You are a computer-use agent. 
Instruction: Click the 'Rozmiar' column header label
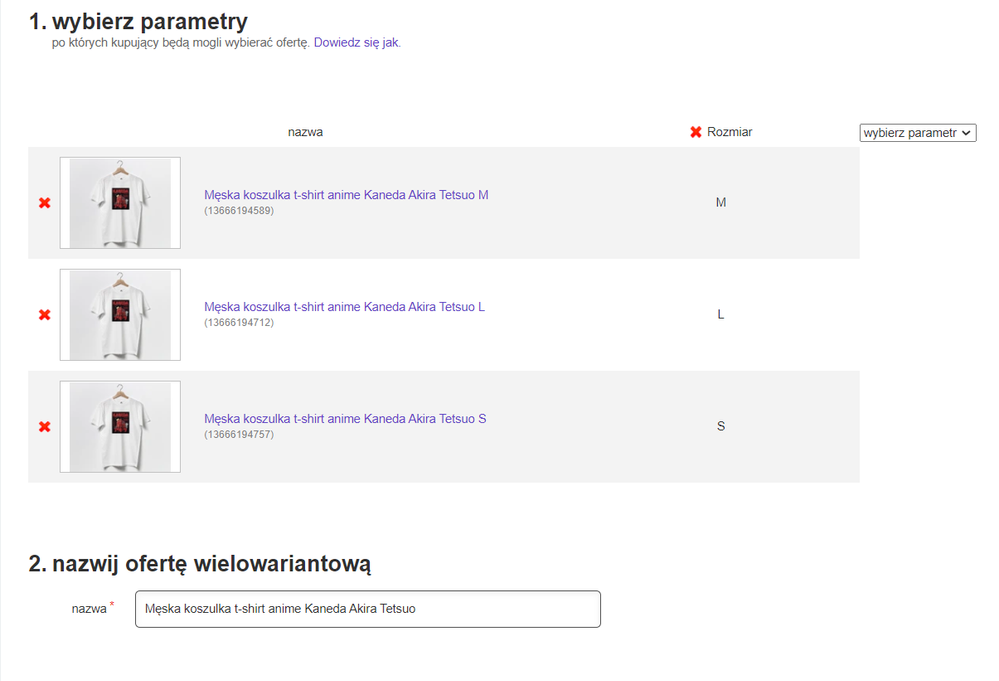point(729,132)
